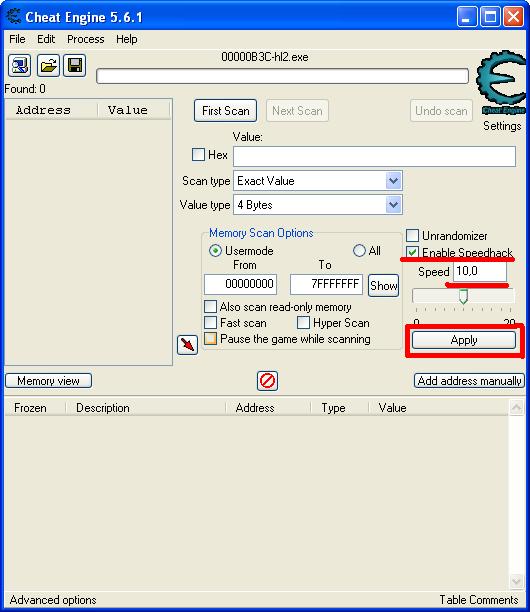Click Add address manually
The width and height of the screenshot is (530, 612).
pos(469,381)
